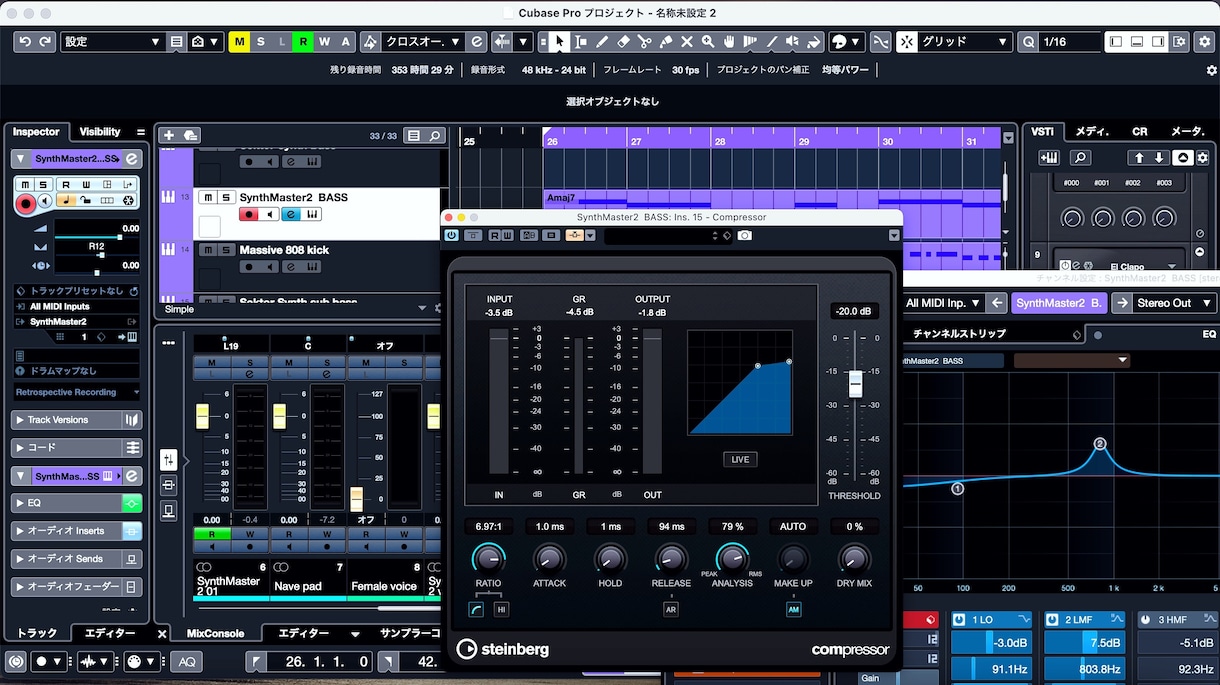Click EQ point 2 on the curve
The width and height of the screenshot is (1220, 685).
tap(1100, 444)
